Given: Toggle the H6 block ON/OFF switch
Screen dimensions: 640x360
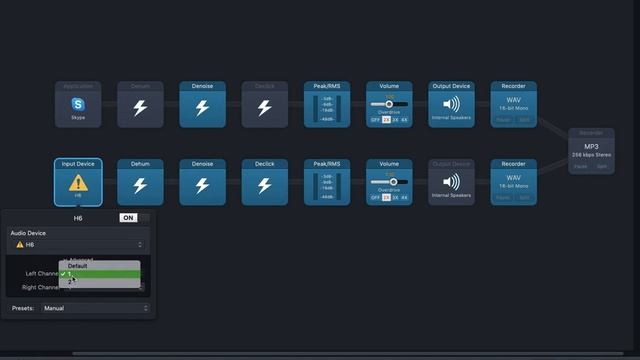Looking at the screenshot, I should tap(134, 218).
